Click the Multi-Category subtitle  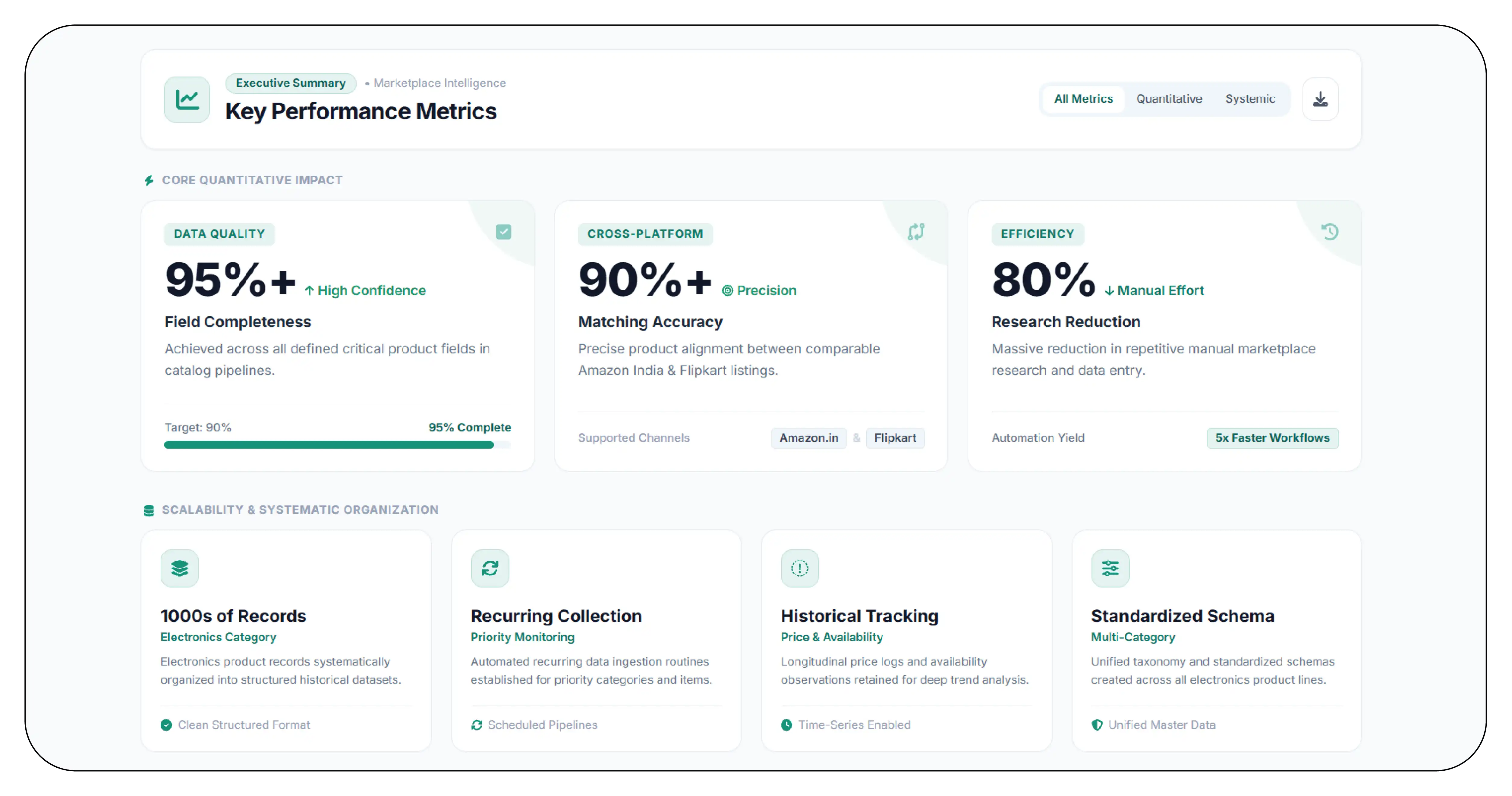click(x=1133, y=637)
